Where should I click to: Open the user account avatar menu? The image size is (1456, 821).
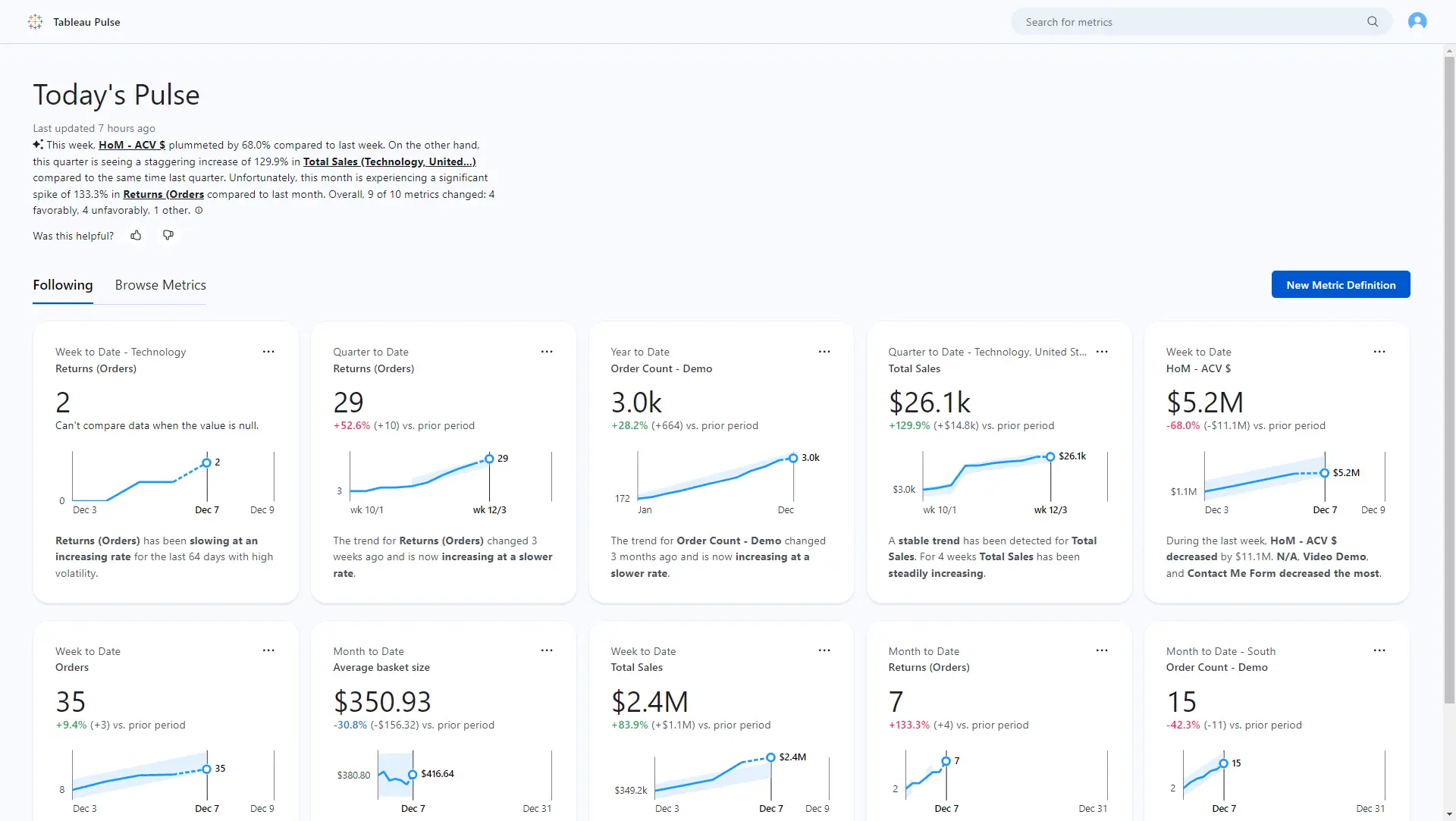tap(1417, 21)
